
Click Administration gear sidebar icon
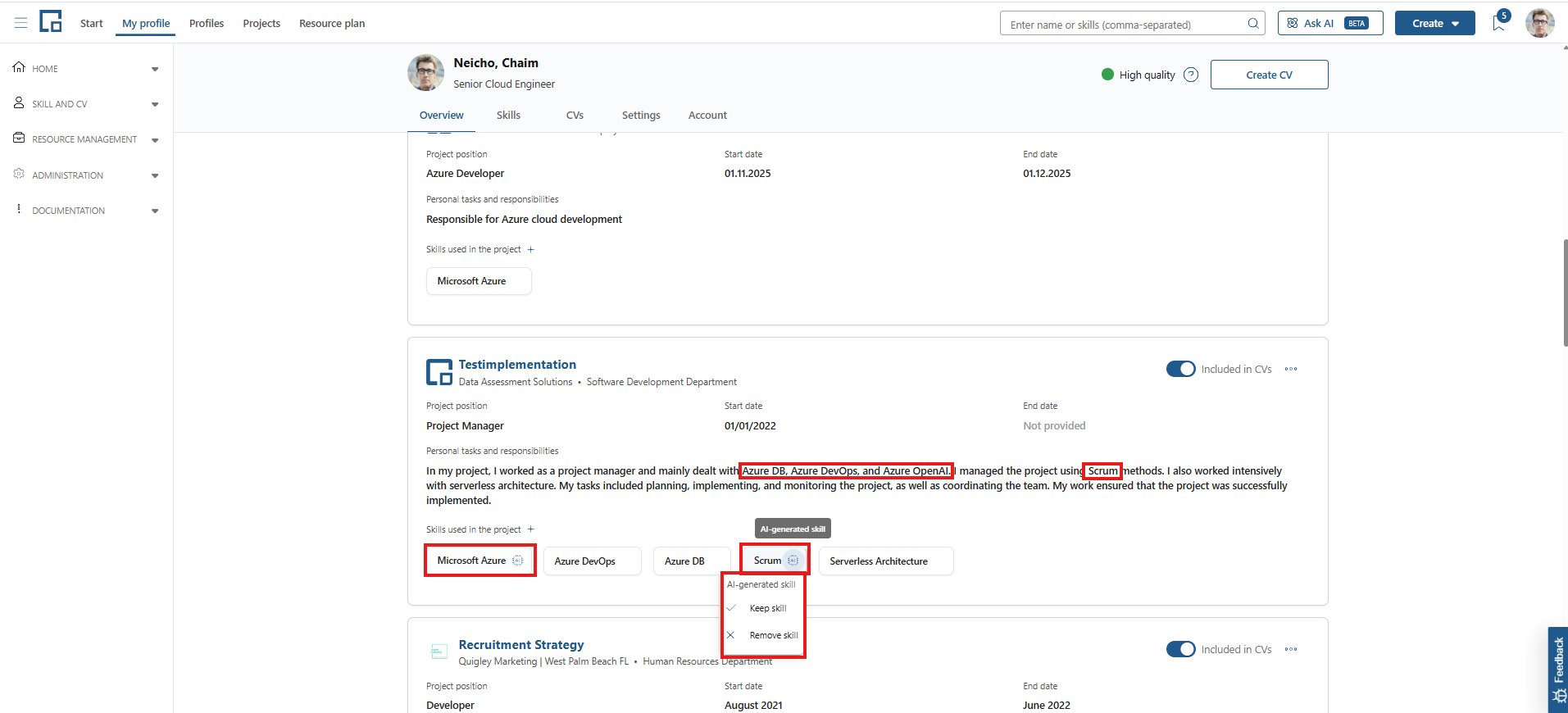click(x=19, y=174)
